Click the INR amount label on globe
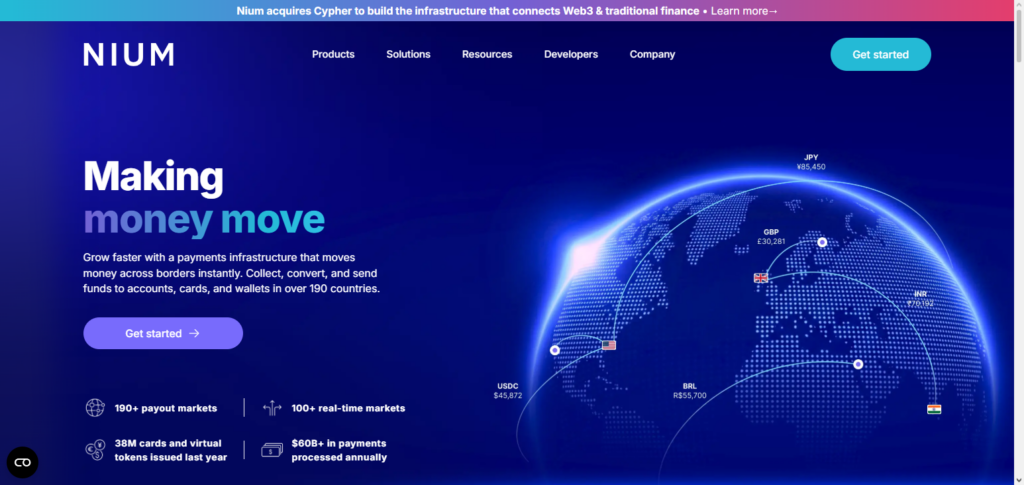 click(920, 299)
